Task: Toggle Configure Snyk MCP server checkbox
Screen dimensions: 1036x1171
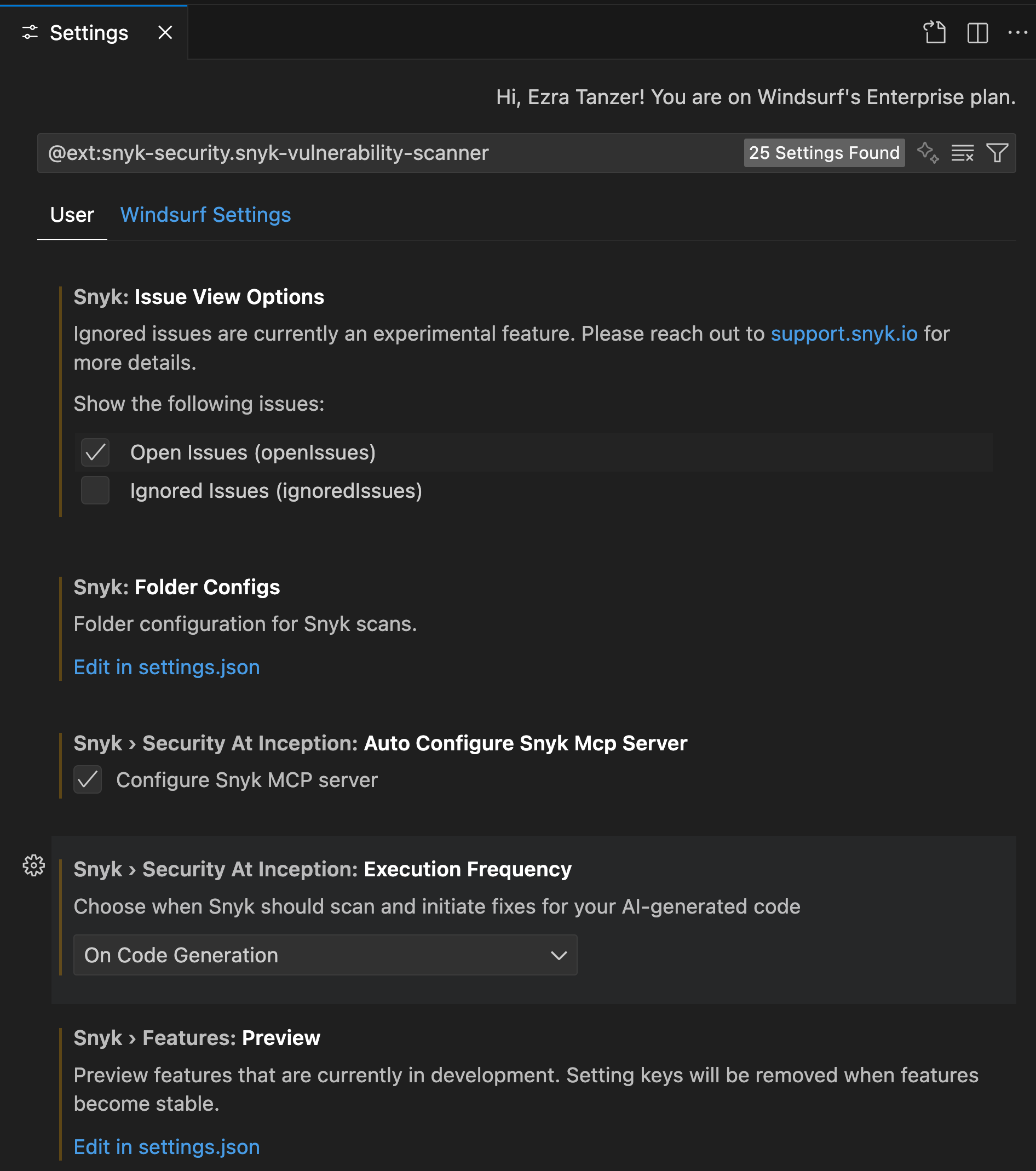Action: coord(88,780)
